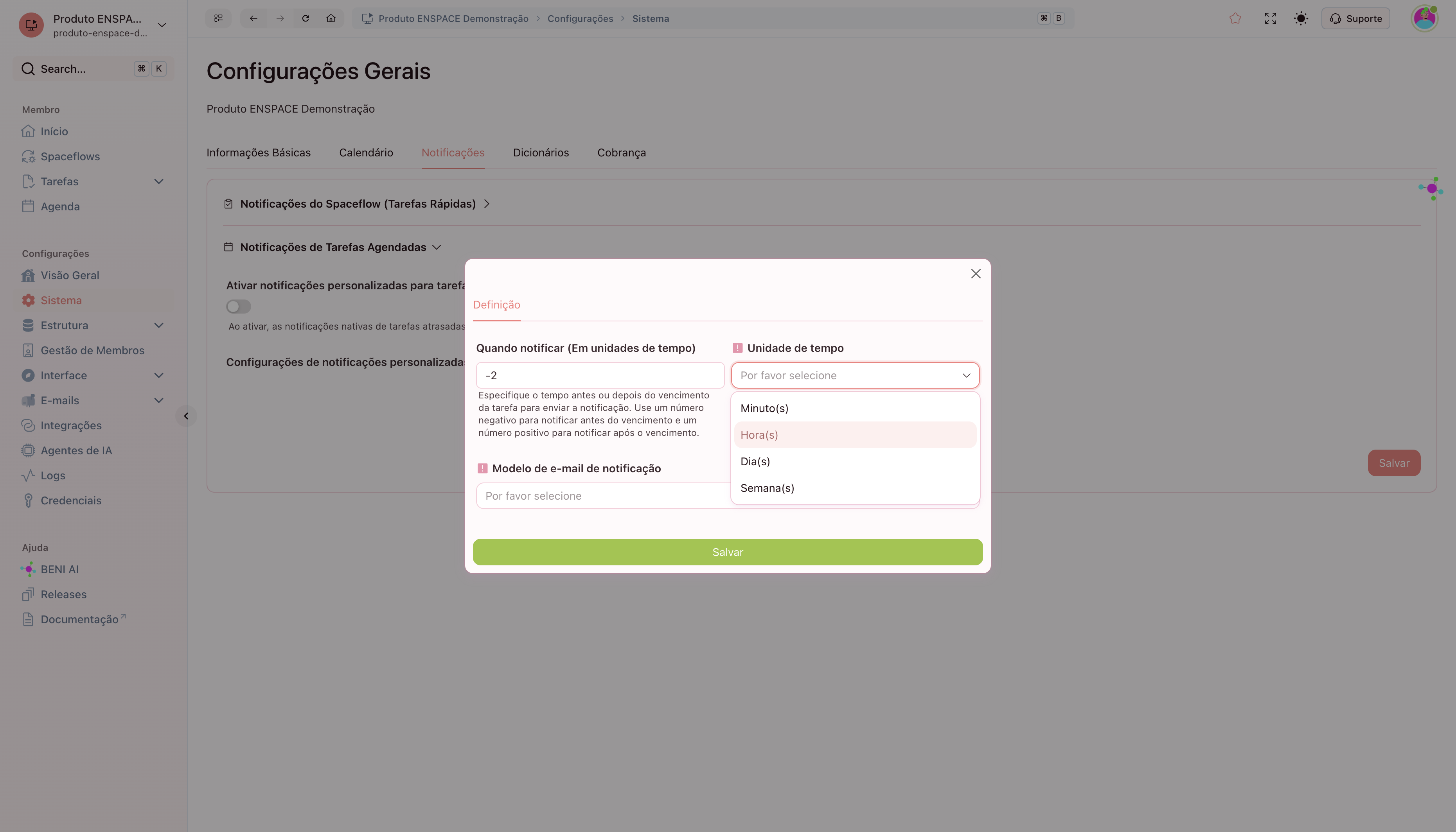
Task: Open the workspace switcher chevron
Action: click(162, 25)
